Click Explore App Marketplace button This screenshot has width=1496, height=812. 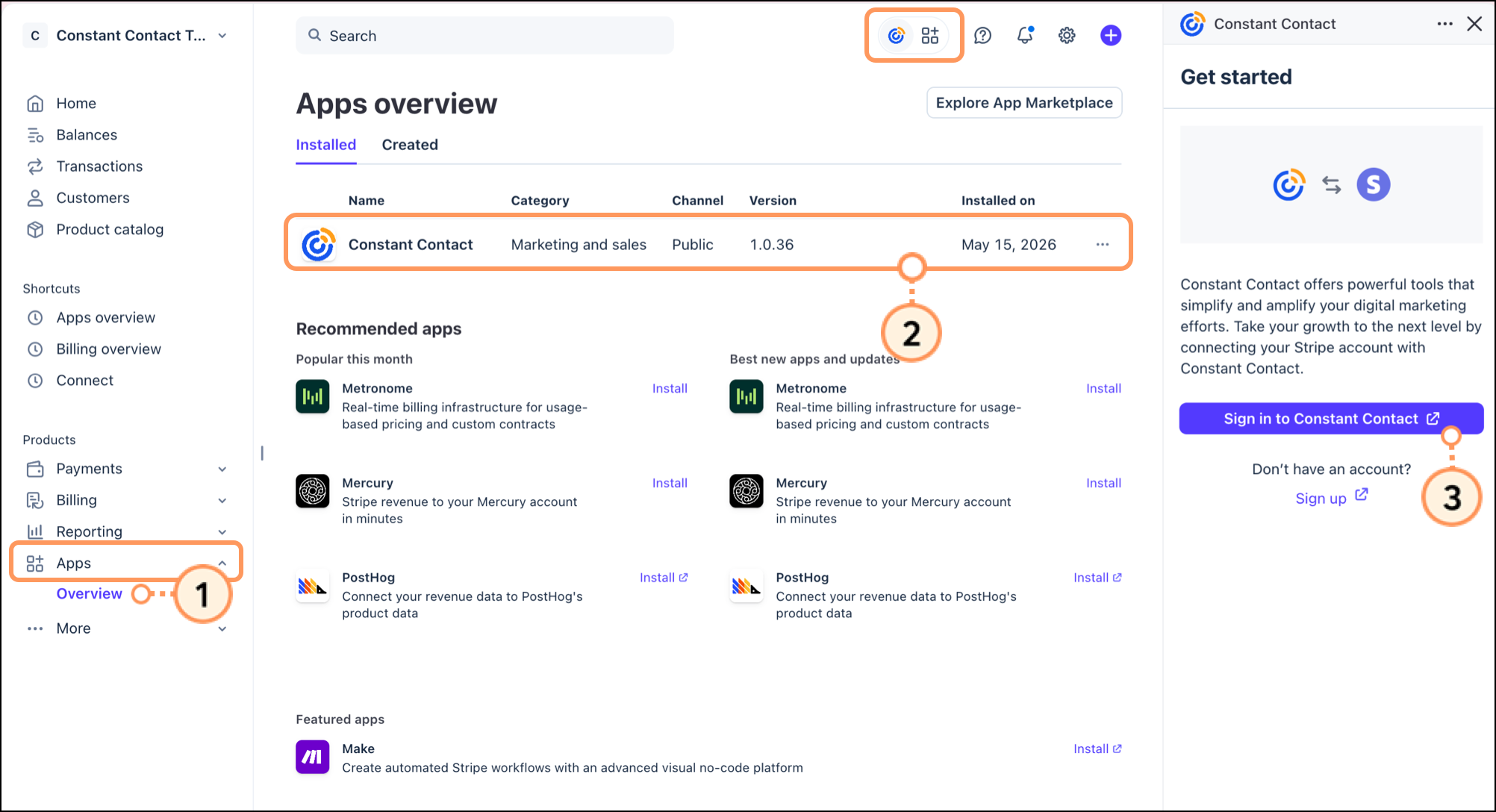(1024, 103)
